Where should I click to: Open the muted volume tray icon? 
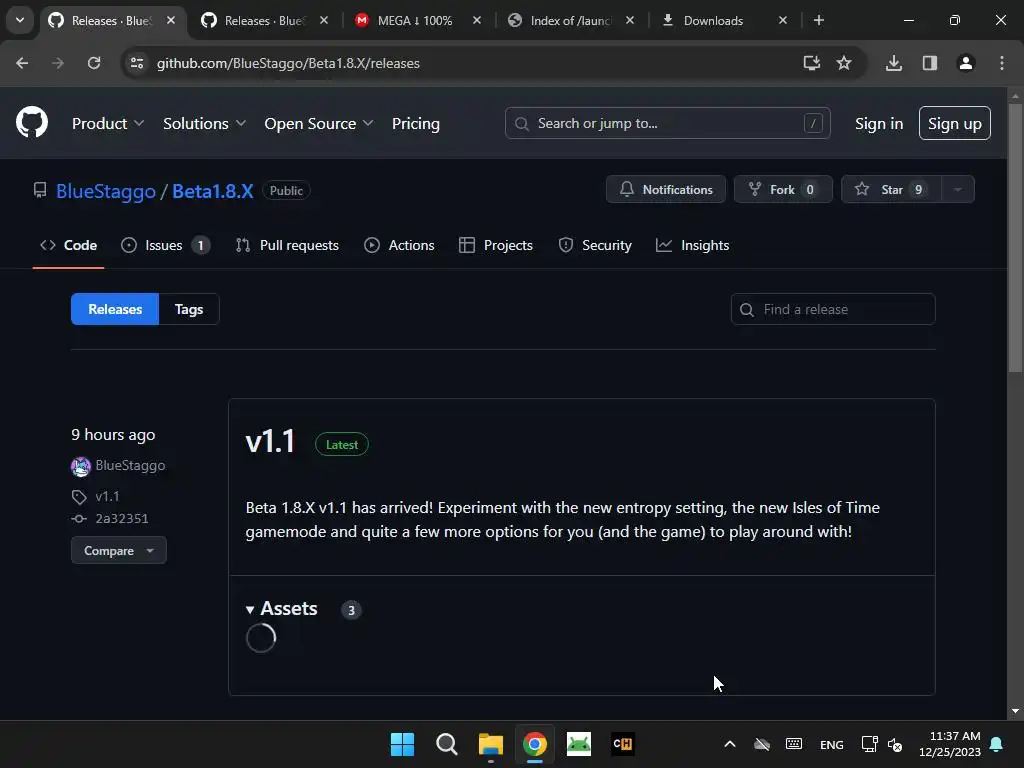895,744
